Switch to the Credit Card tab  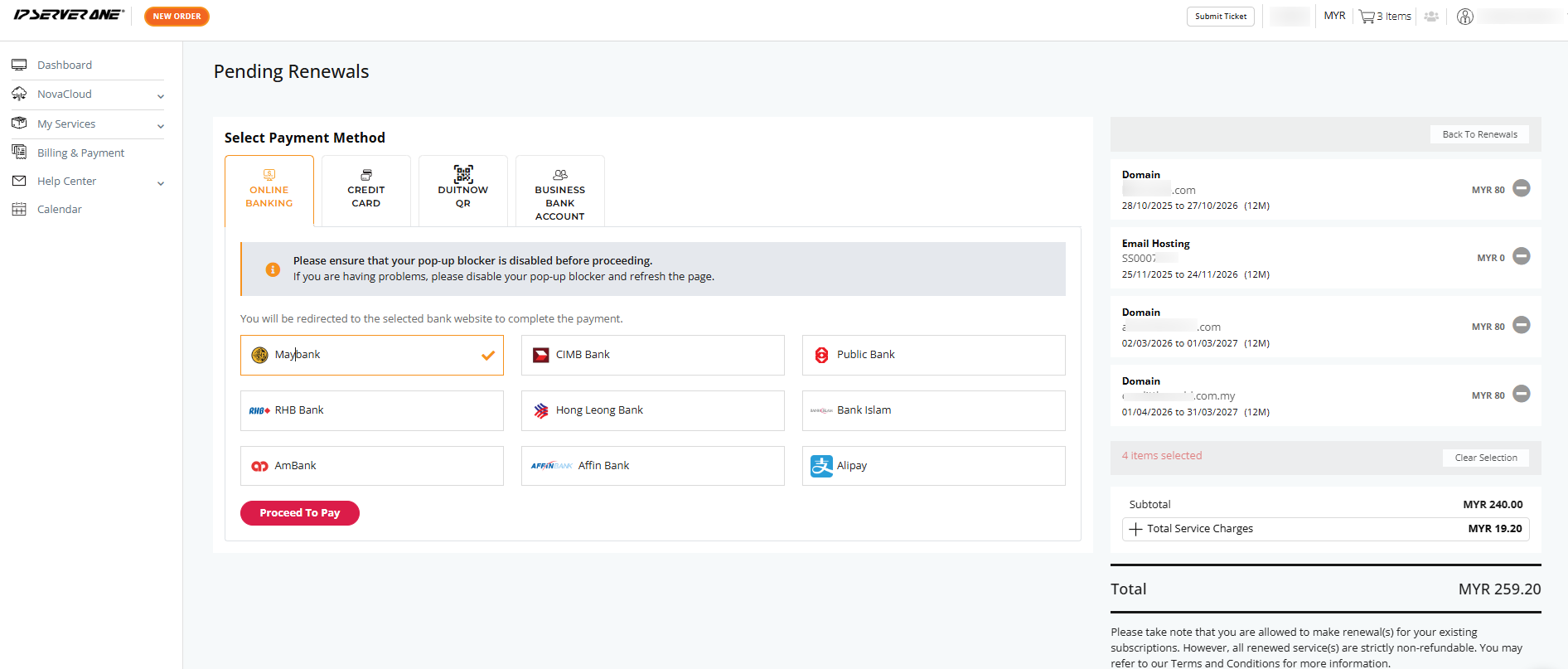tap(365, 191)
